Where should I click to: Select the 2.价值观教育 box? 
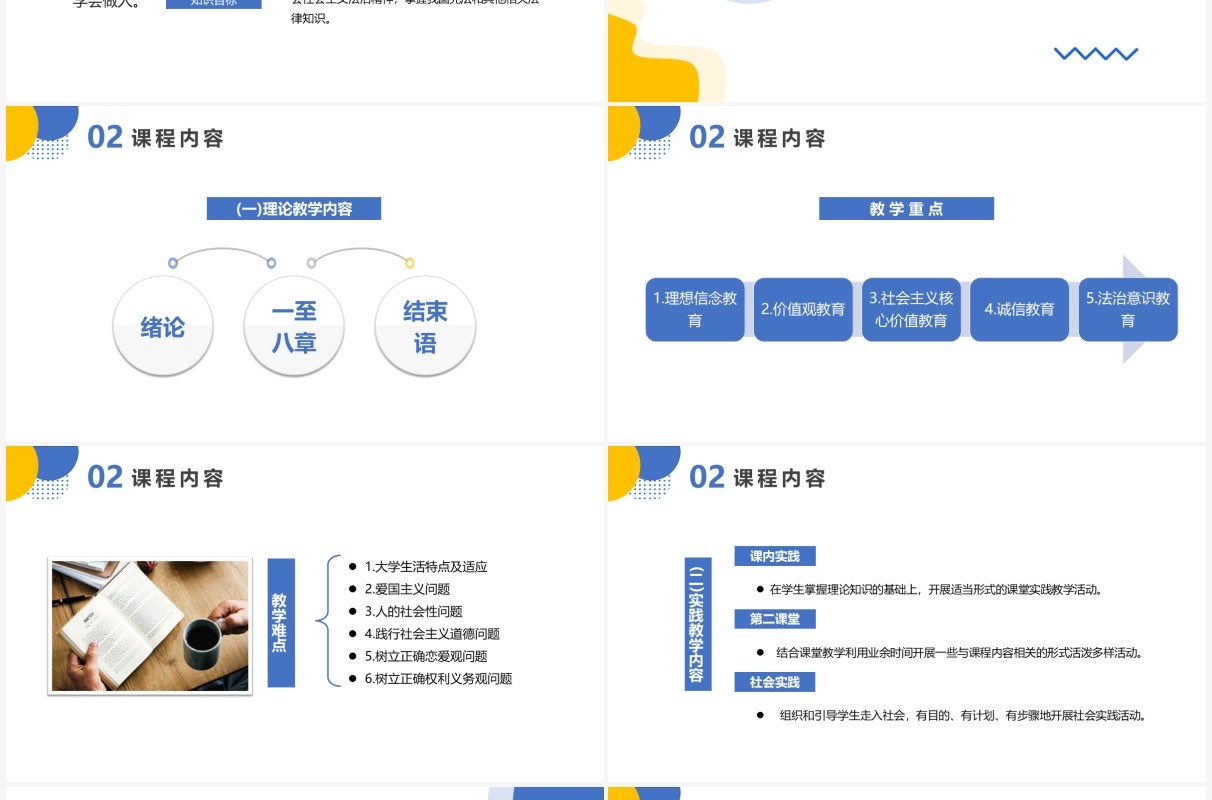coord(803,309)
